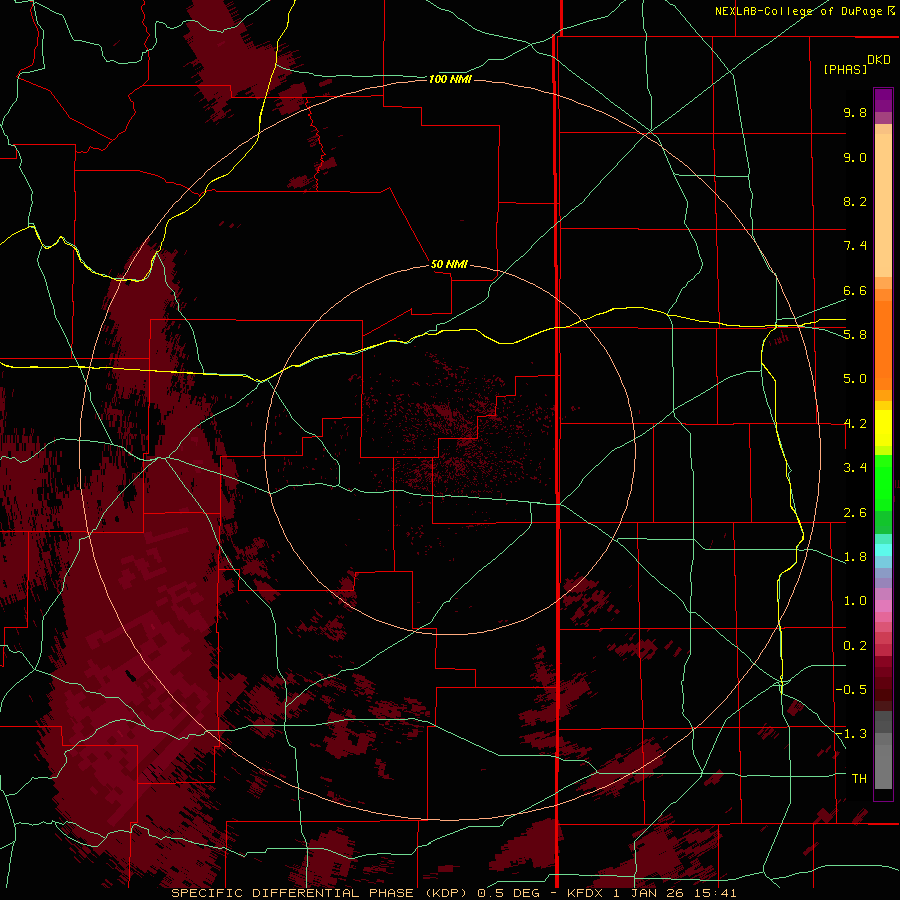Click the TH threshold label on the scale

click(859, 779)
